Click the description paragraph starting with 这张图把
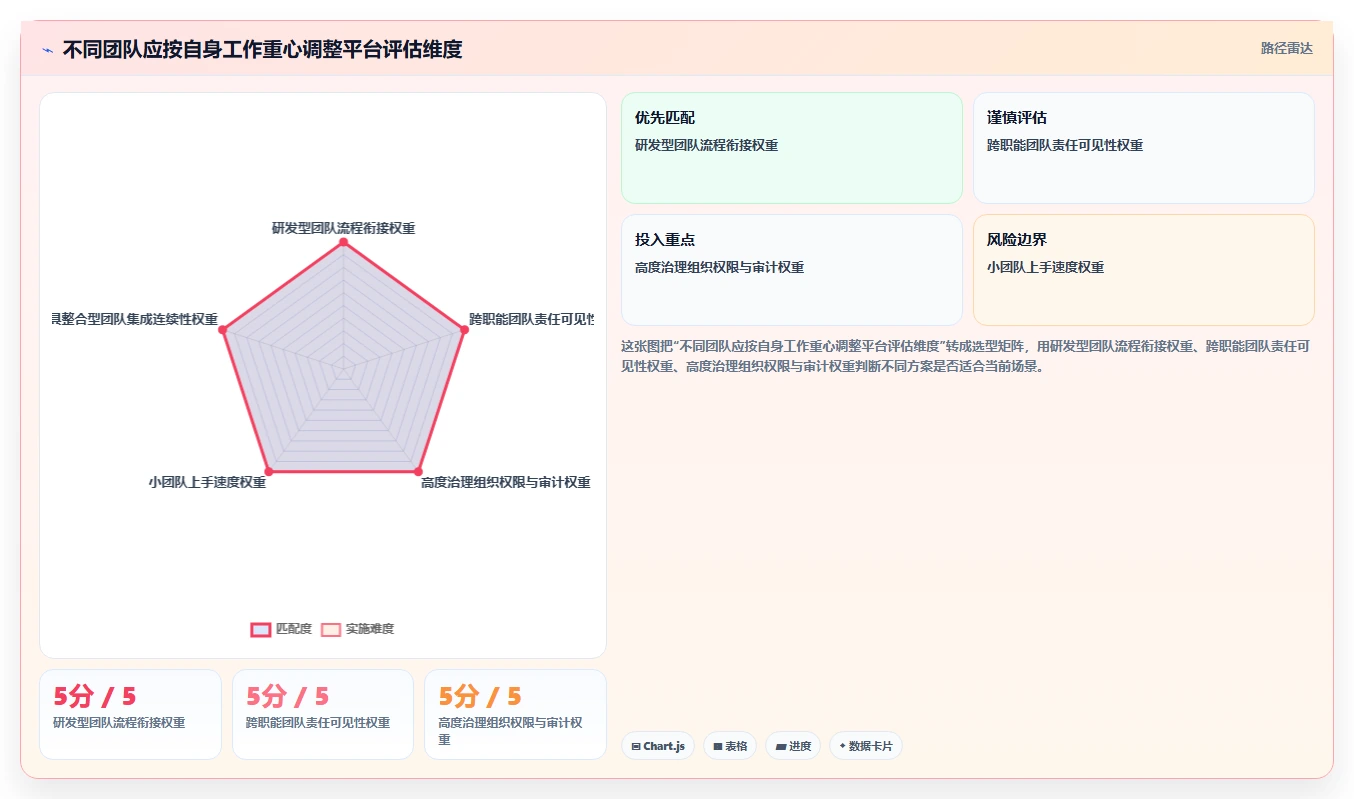Screen dimensions: 1354x799 (967, 356)
